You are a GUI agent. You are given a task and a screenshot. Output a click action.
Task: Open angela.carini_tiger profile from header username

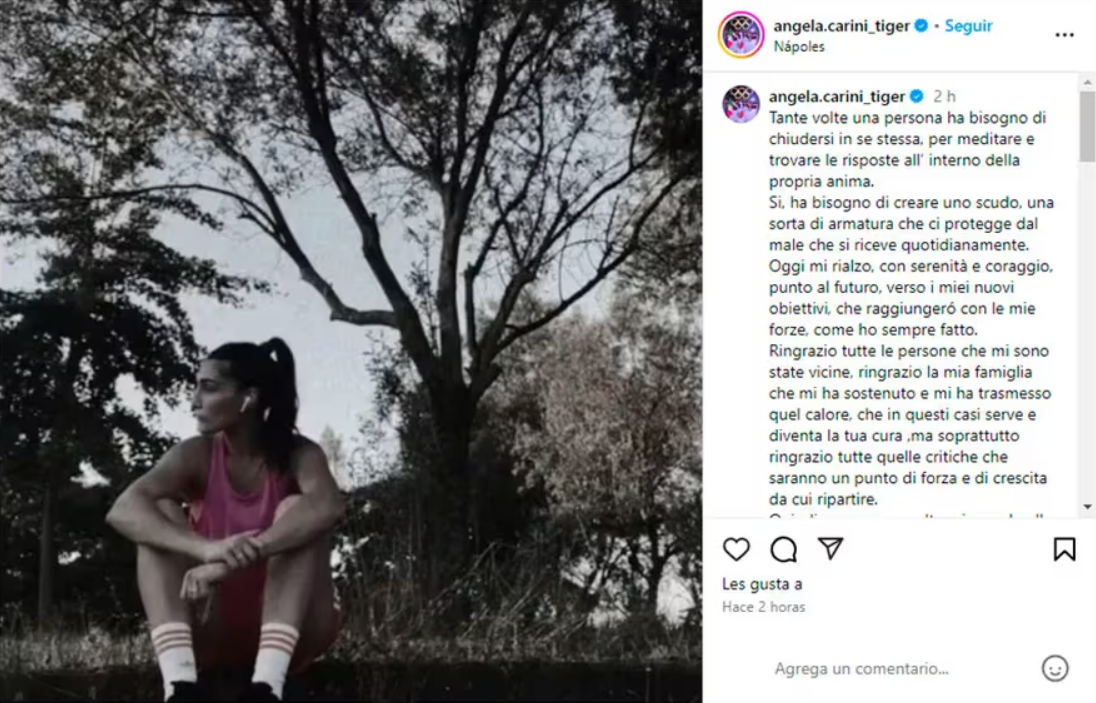coord(841,26)
